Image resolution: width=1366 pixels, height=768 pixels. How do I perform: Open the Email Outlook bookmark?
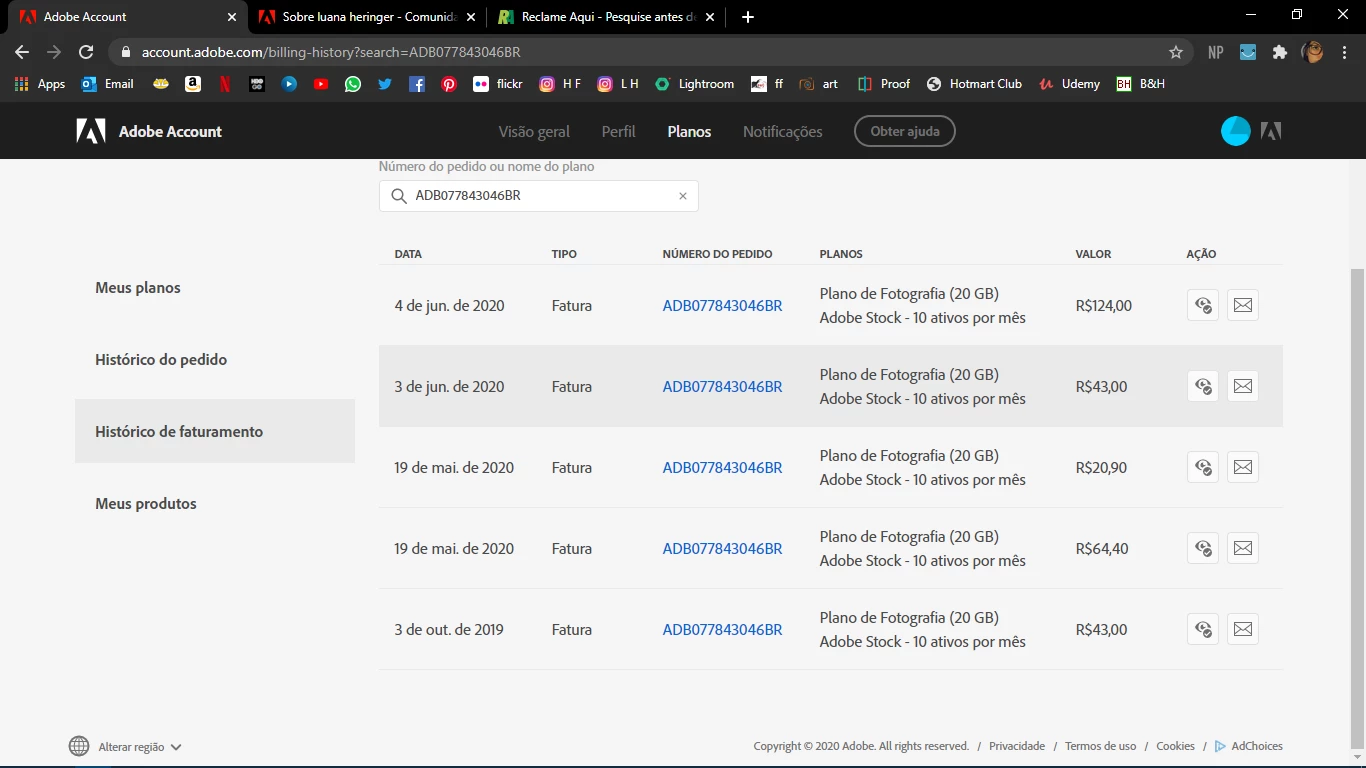pyautogui.click(x=108, y=84)
